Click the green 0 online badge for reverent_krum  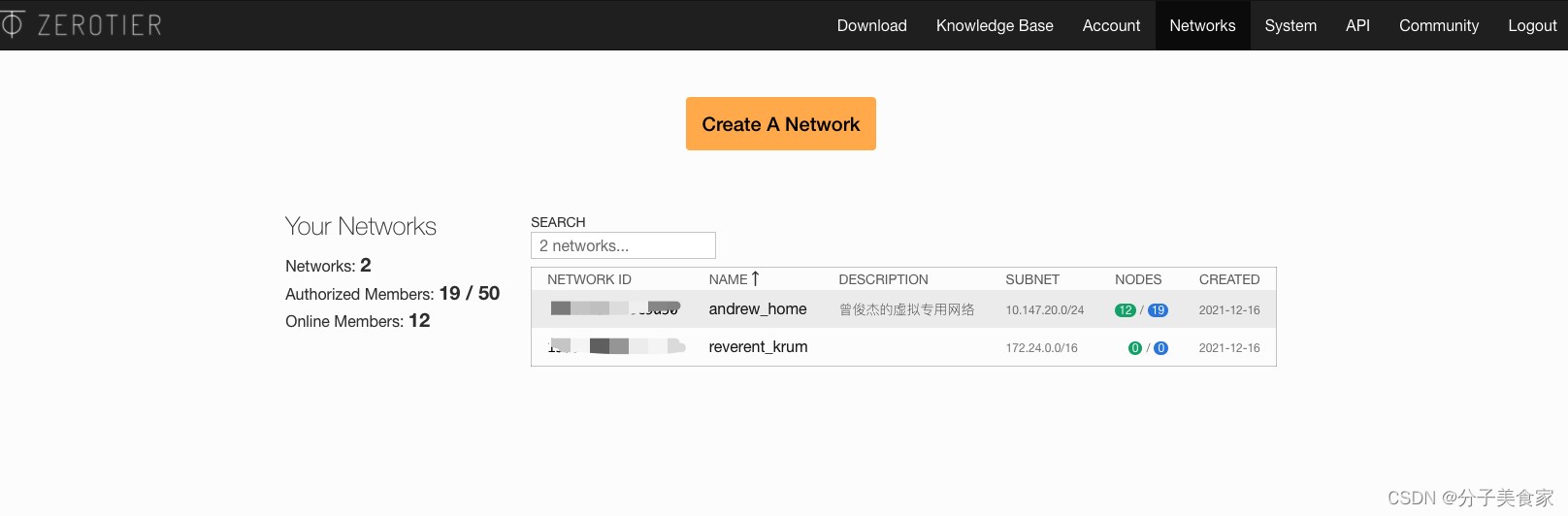[x=1135, y=348]
